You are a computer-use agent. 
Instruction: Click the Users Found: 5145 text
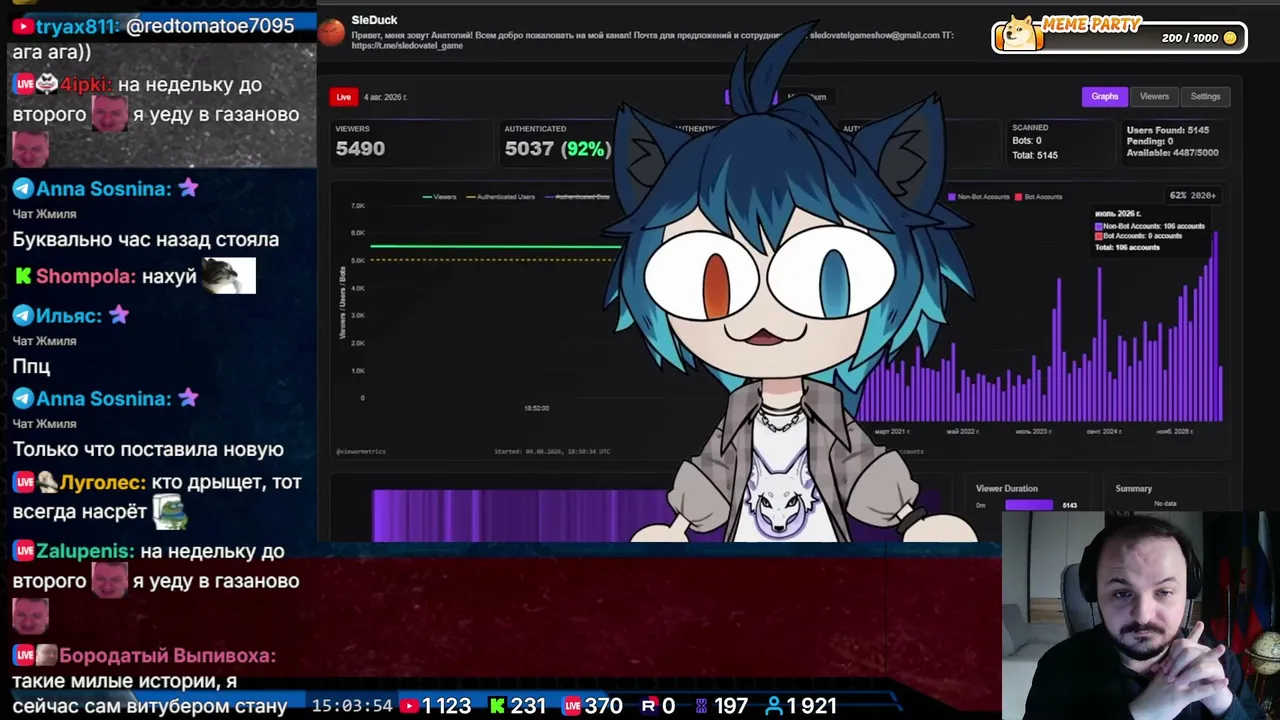1168,130
